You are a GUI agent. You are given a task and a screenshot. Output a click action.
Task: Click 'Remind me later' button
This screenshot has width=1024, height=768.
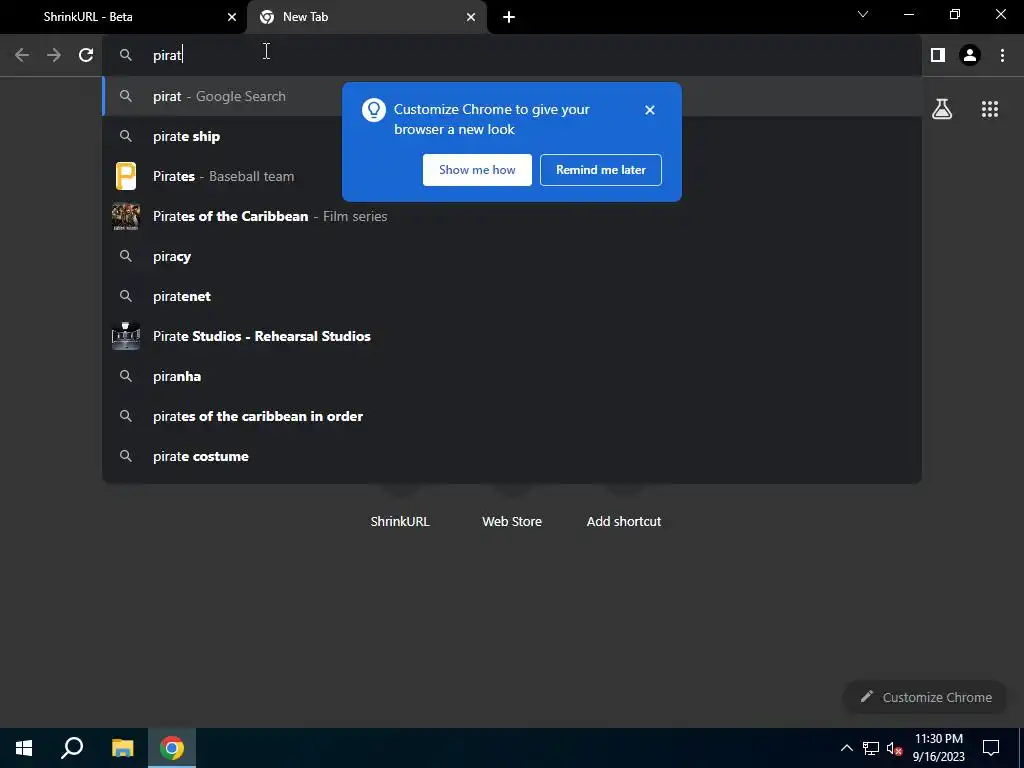[x=601, y=170]
